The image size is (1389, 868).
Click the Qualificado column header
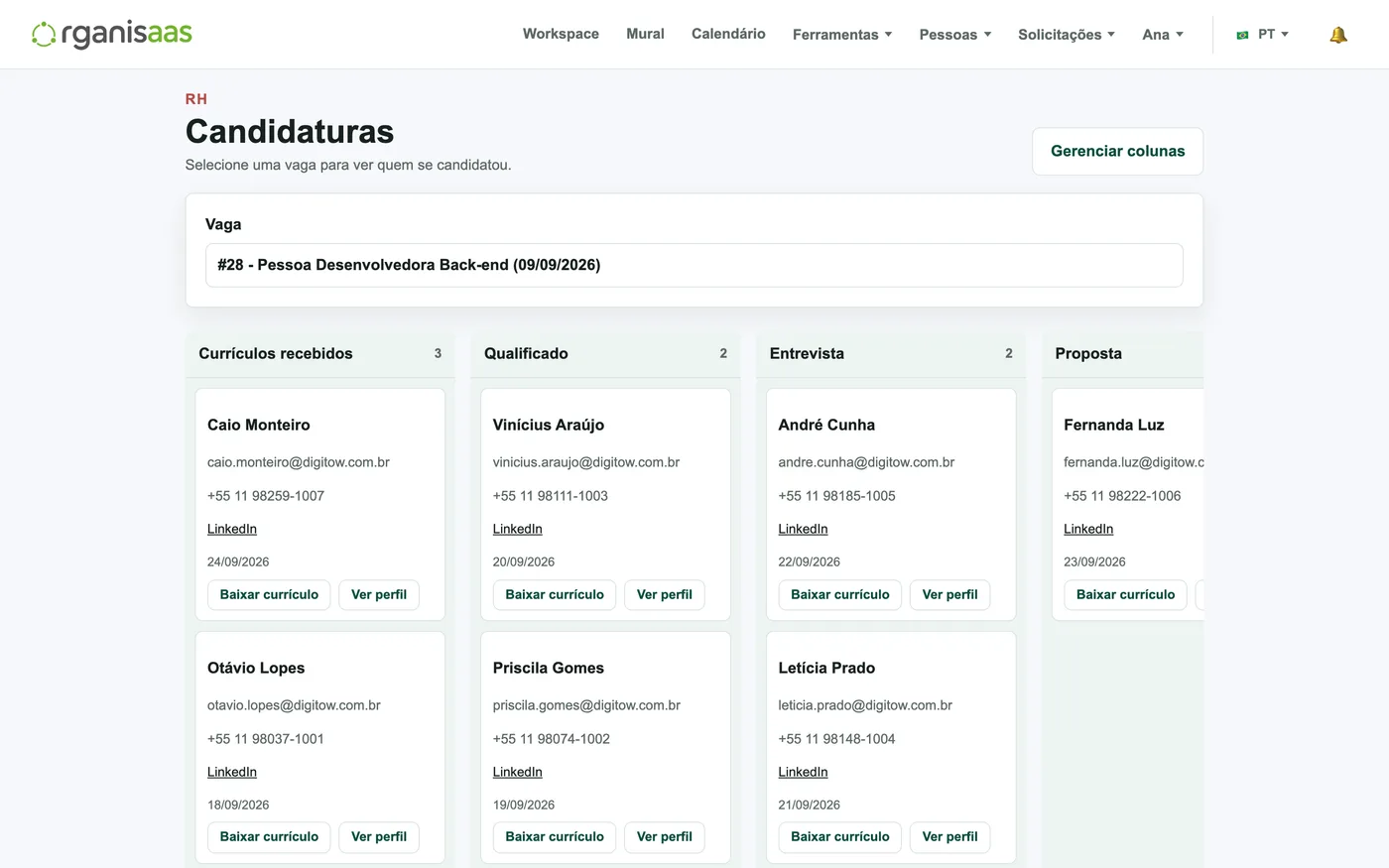pos(605,354)
